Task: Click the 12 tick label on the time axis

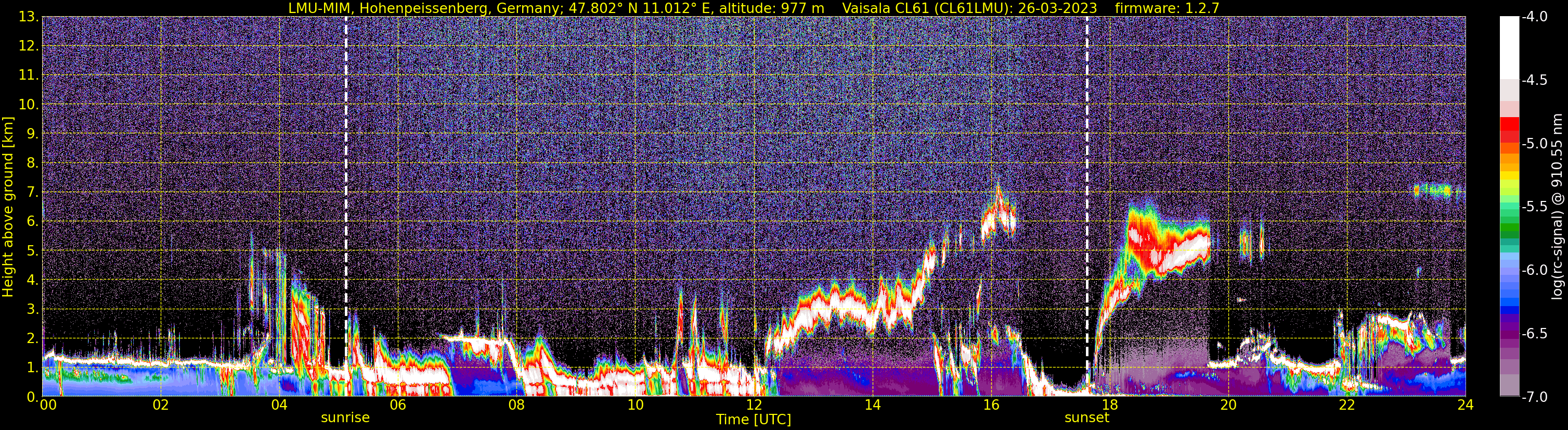Action: click(754, 406)
